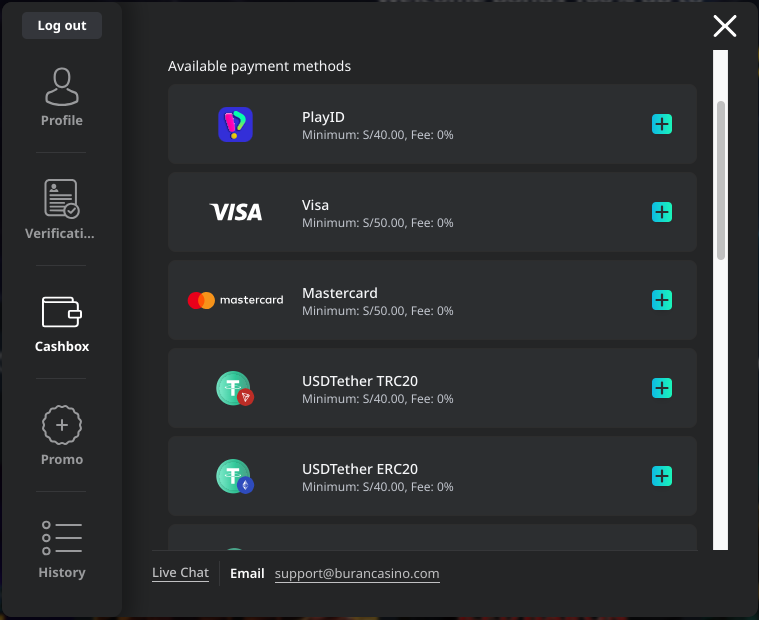Close the cashbox dialog with X
The image size is (759, 620).
725,26
